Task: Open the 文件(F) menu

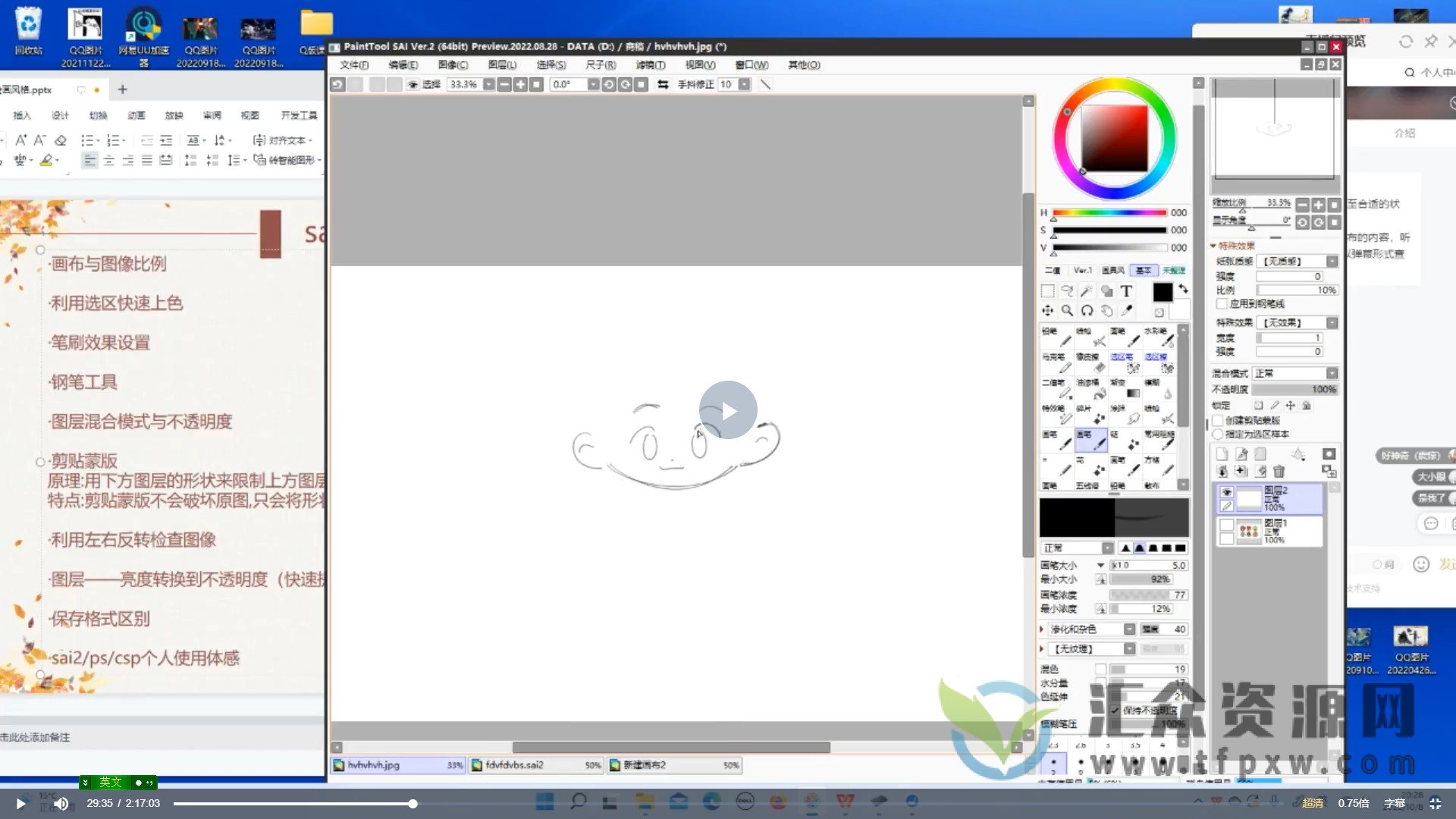Action: click(x=354, y=65)
